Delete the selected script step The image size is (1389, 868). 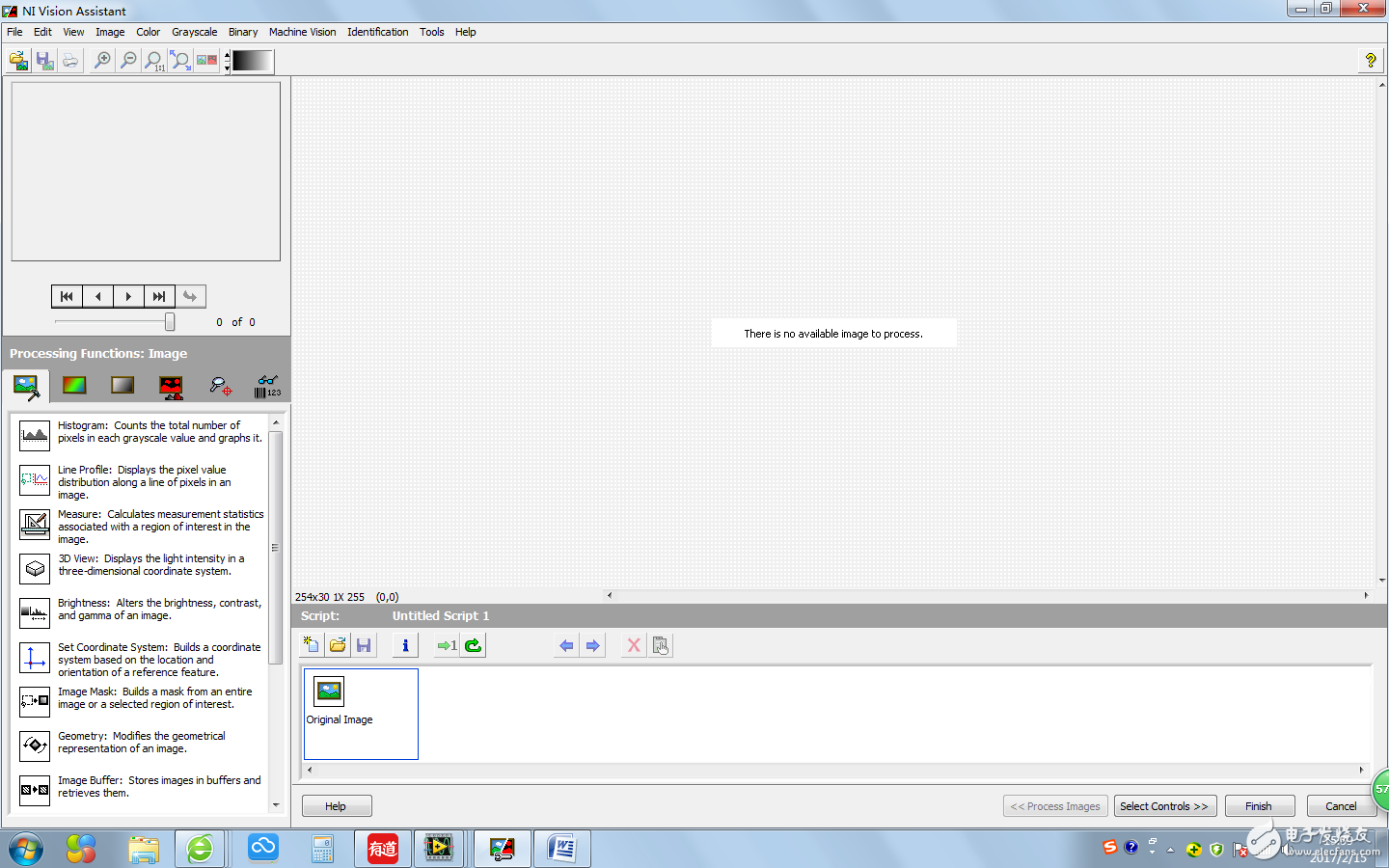click(x=634, y=645)
